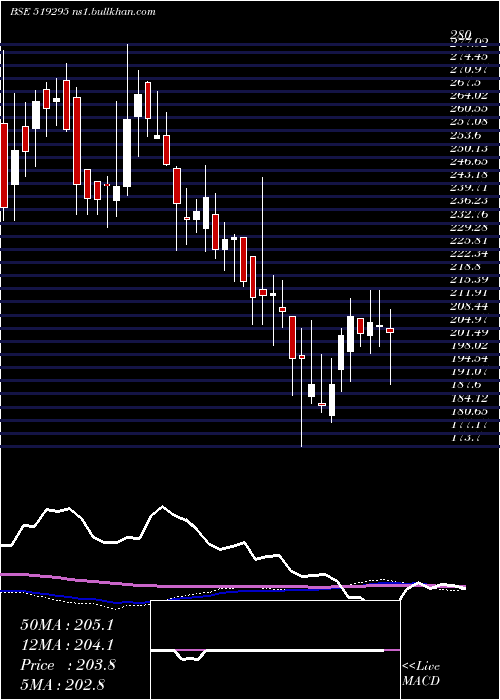Click the 204.97 price axis label

coord(469,319)
